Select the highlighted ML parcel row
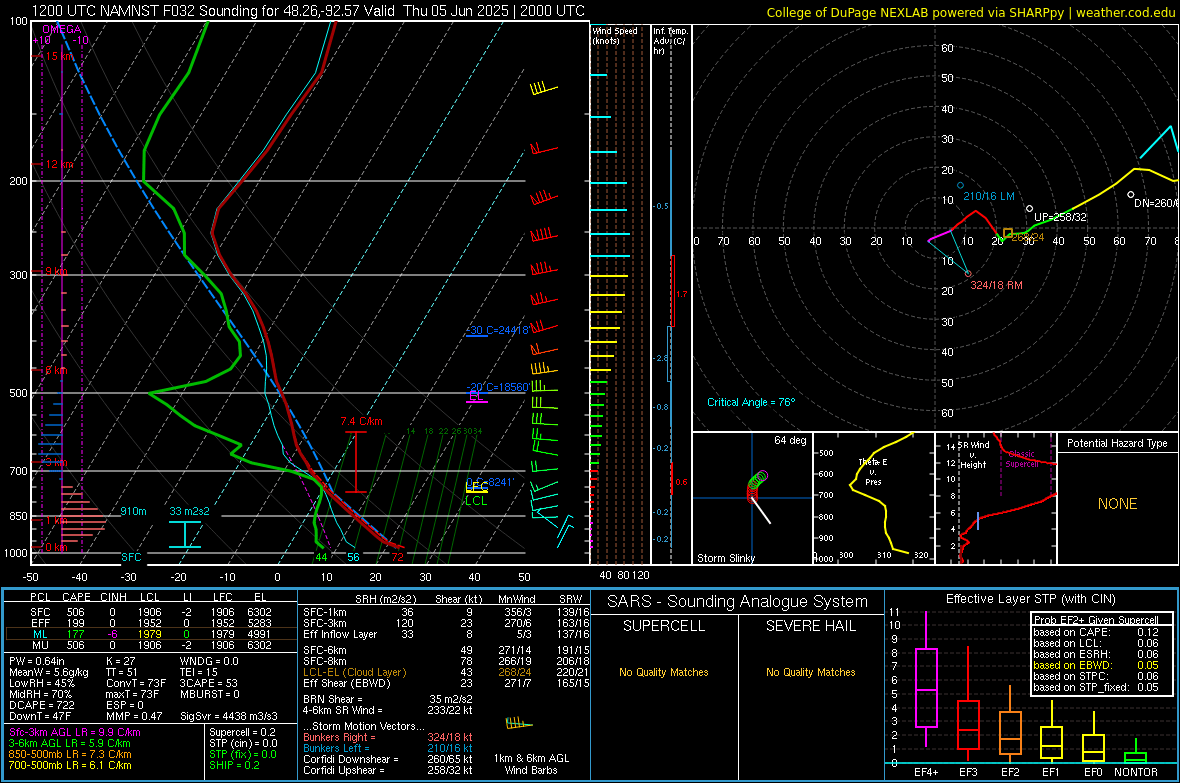 [151, 634]
